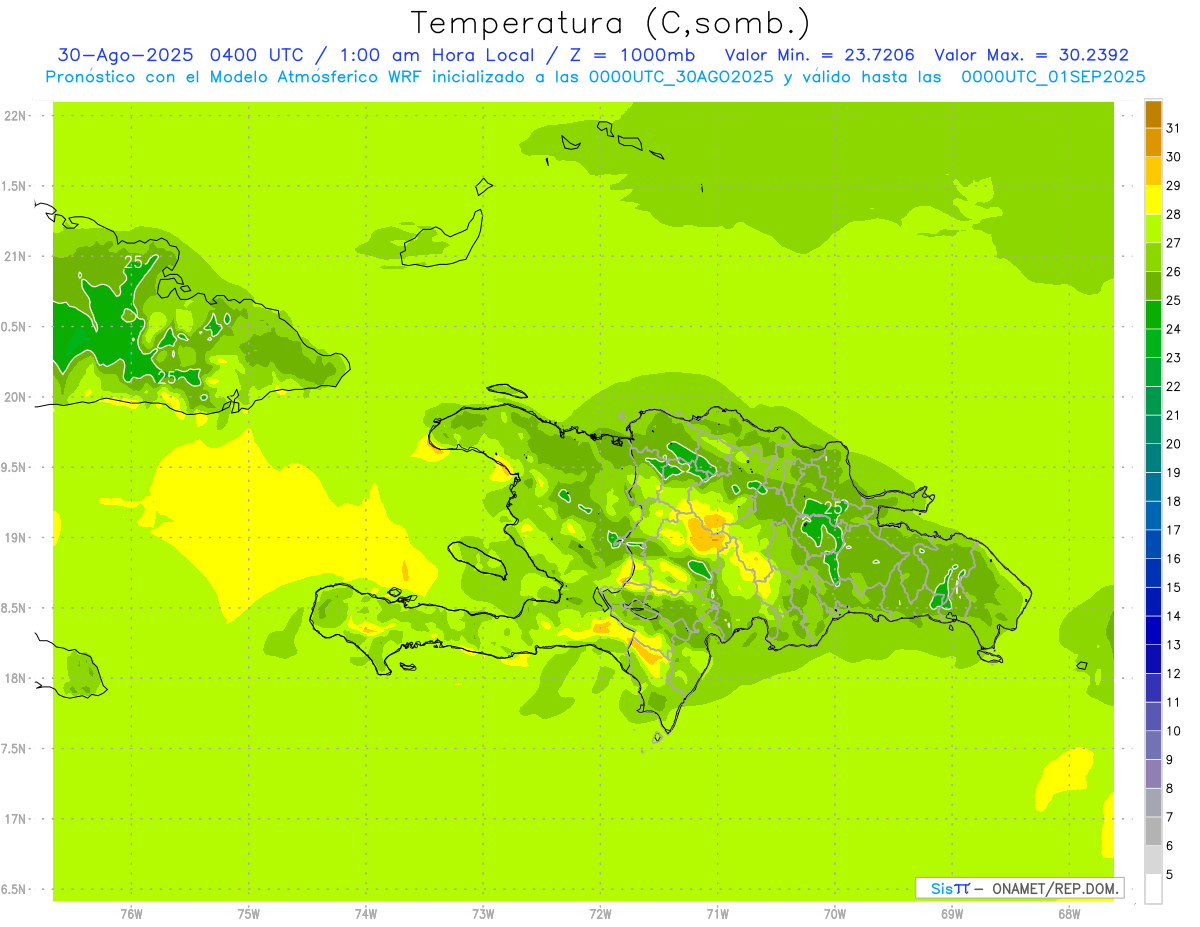Click the '1.5N' latitude tick label

(x=15, y=187)
